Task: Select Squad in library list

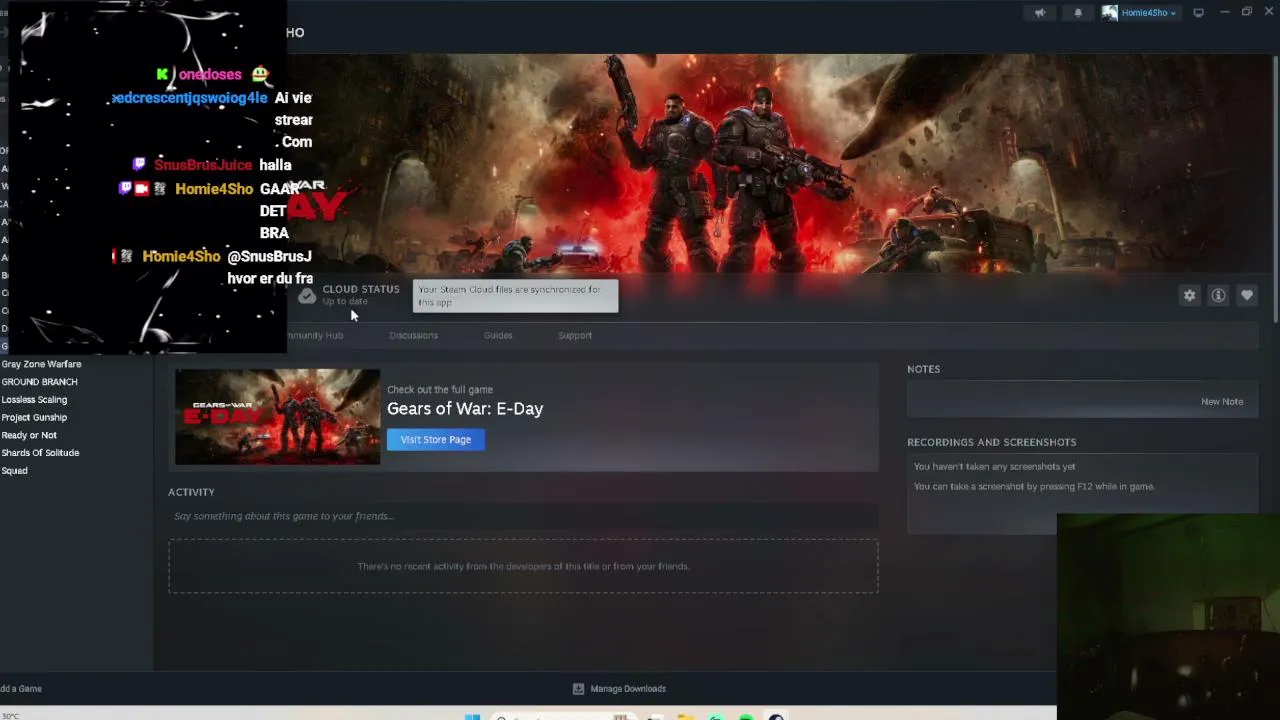Action: coord(14,471)
